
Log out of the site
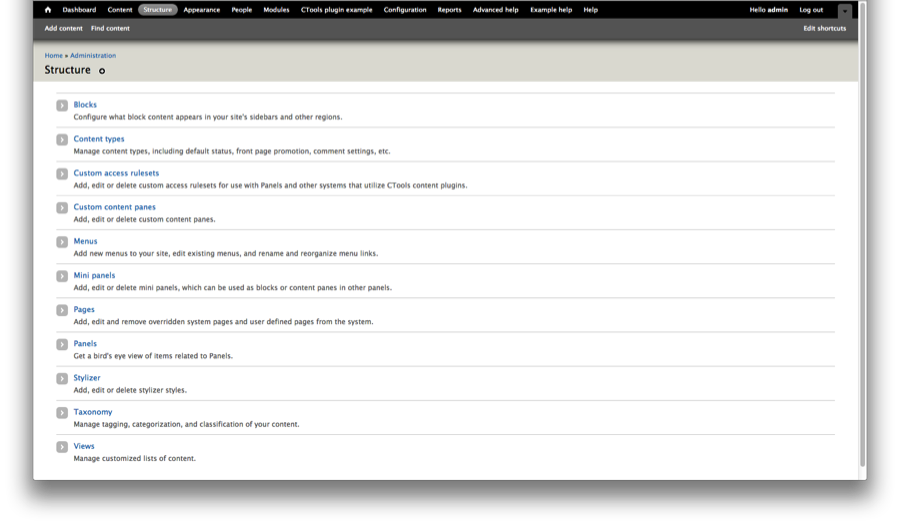click(811, 10)
